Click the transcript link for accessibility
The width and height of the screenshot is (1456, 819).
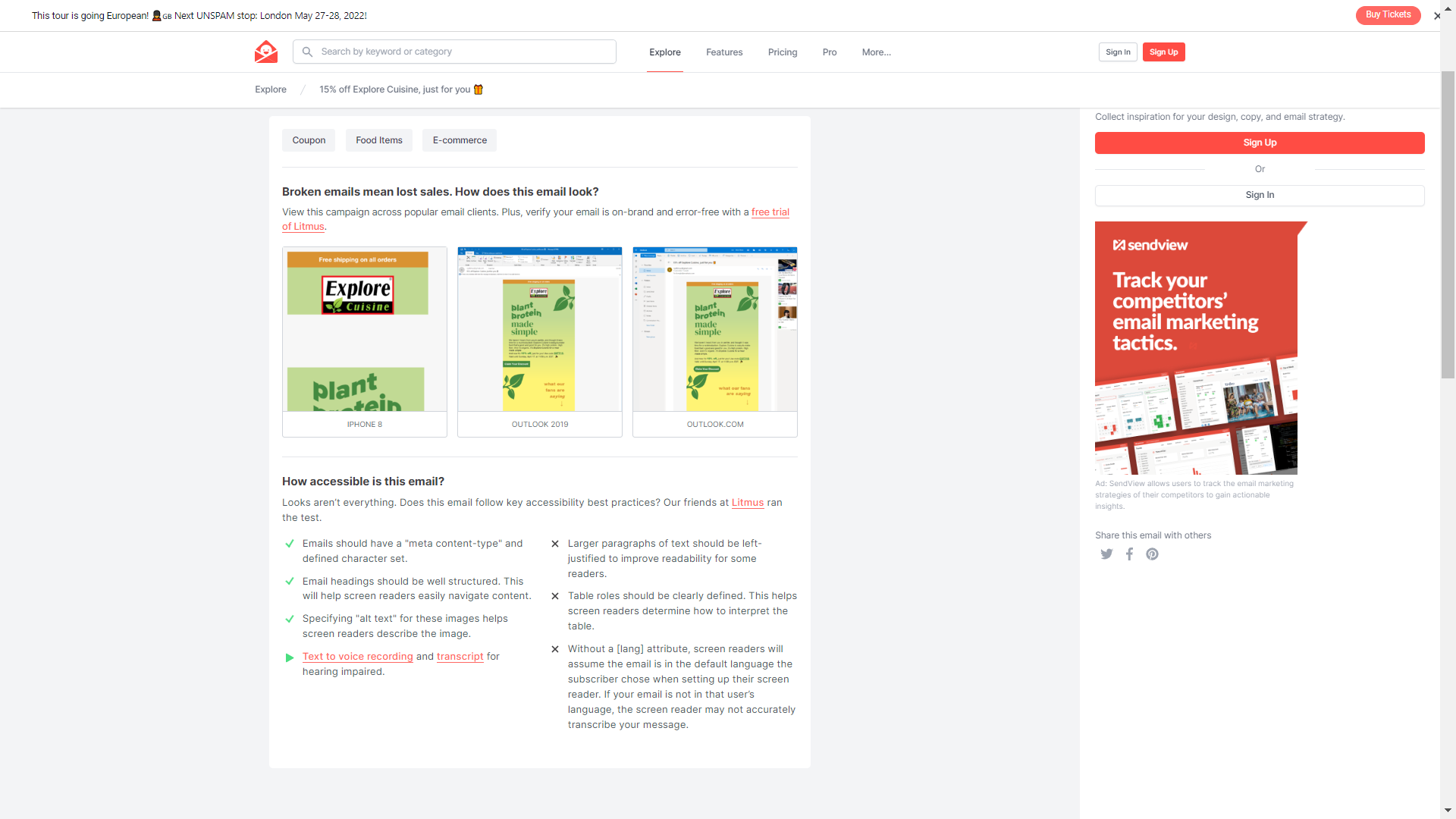tap(459, 656)
